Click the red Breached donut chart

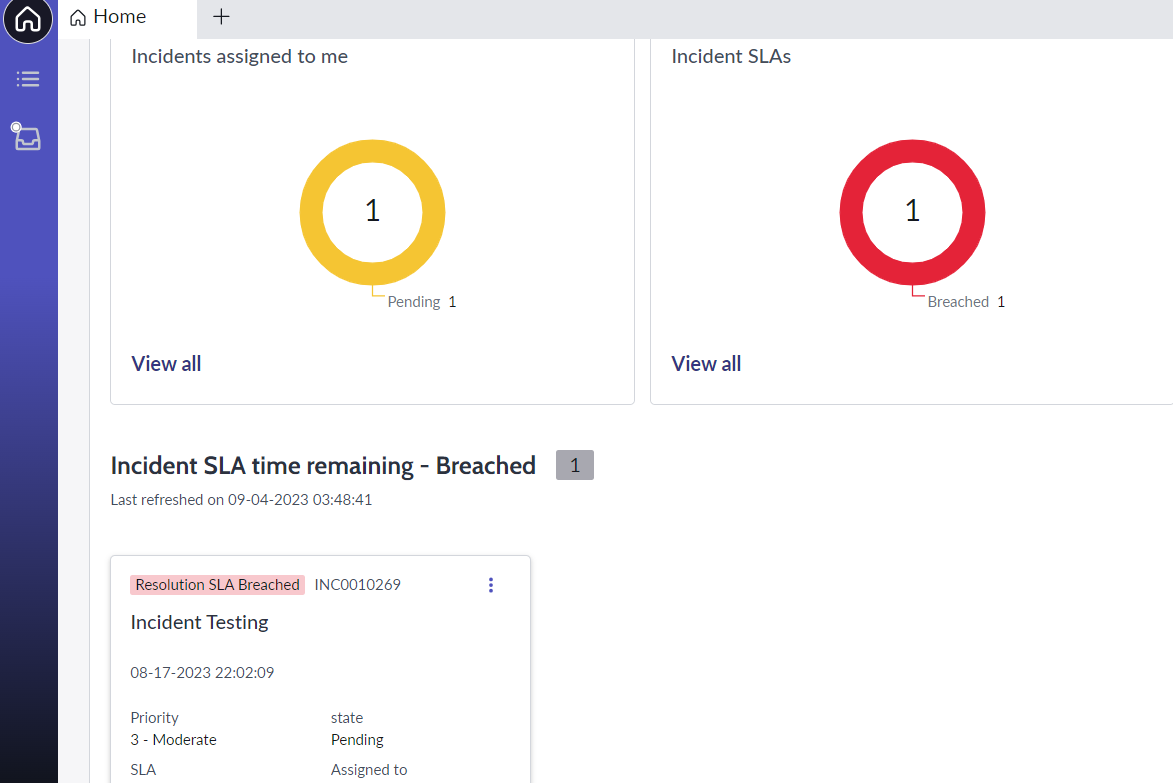tap(913, 150)
